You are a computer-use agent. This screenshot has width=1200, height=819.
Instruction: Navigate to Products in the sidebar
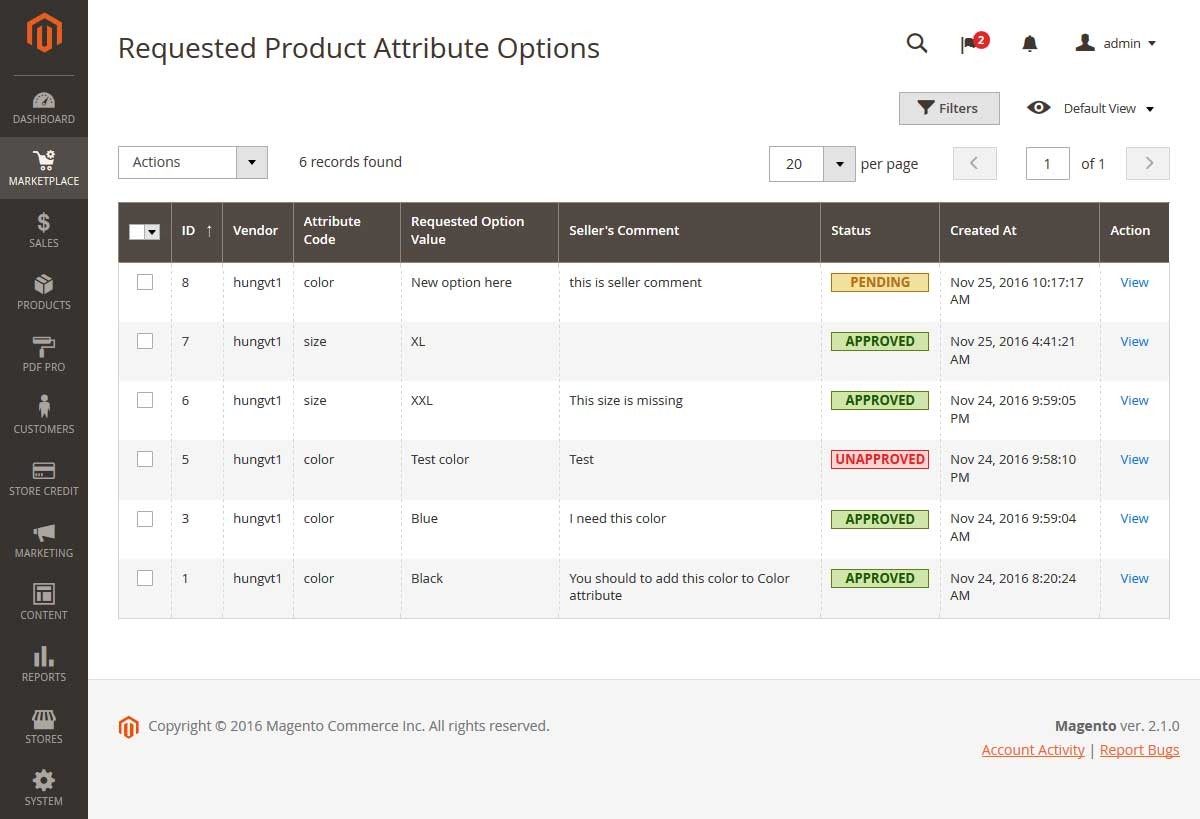43,292
